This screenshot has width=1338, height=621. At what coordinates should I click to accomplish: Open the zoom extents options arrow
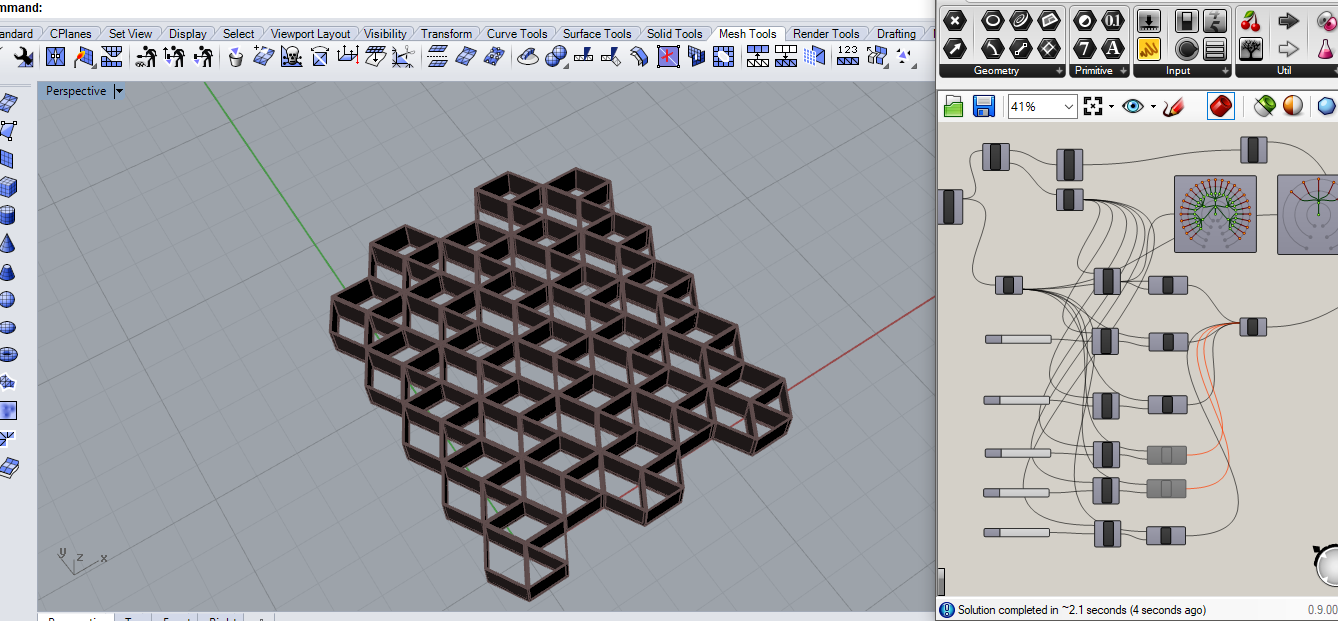pos(1111,106)
